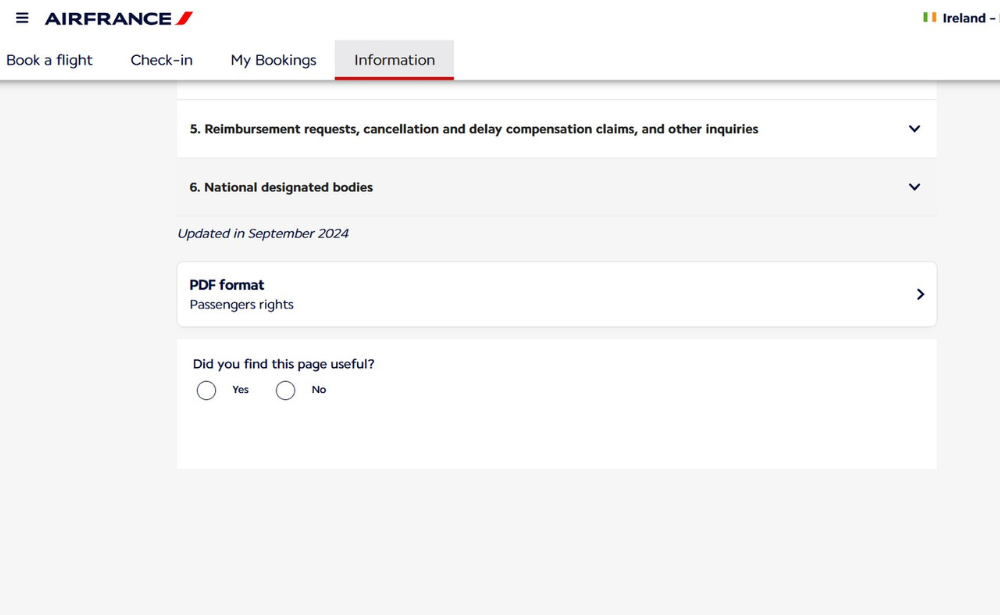This screenshot has width=1000, height=615.
Task: Collapse section 5 about compensation claims
Action: click(913, 128)
